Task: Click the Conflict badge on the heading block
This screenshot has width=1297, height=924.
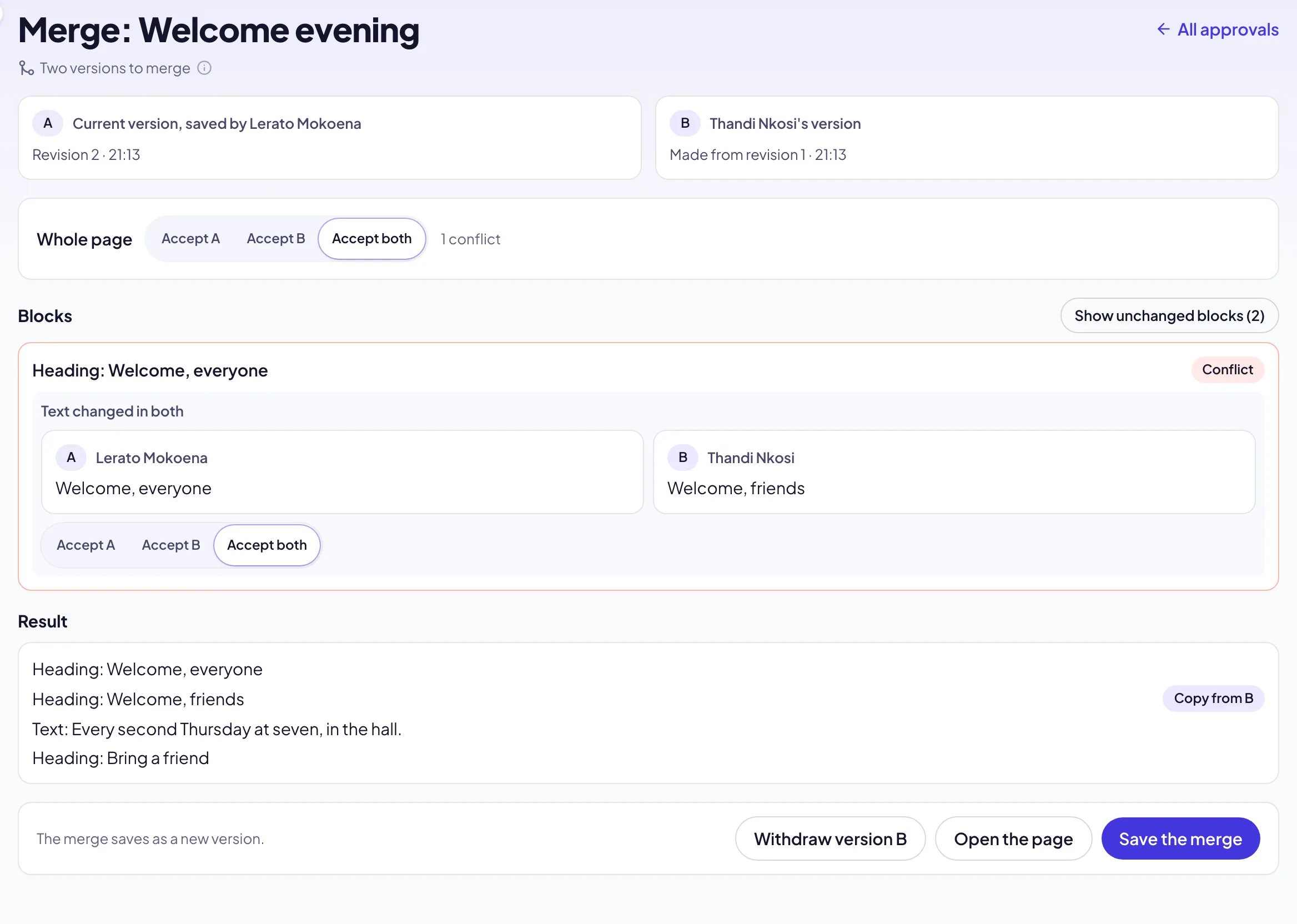Action: tap(1228, 370)
